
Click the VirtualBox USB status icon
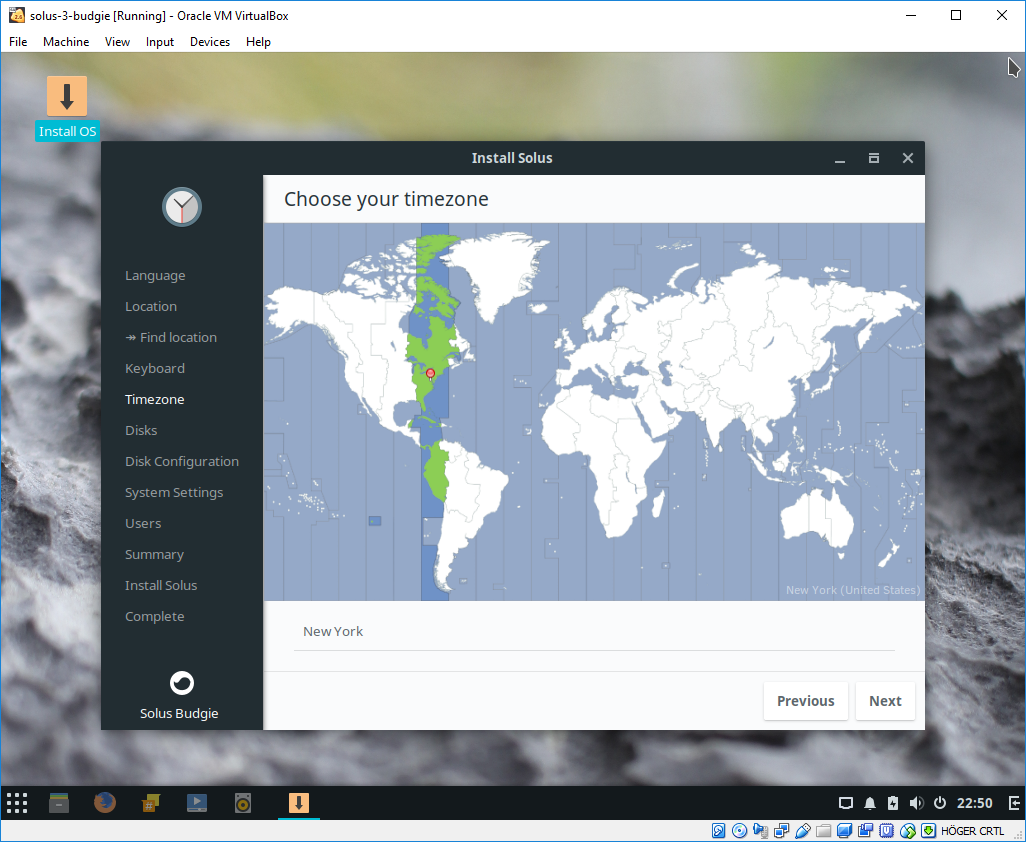[x=802, y=831]
